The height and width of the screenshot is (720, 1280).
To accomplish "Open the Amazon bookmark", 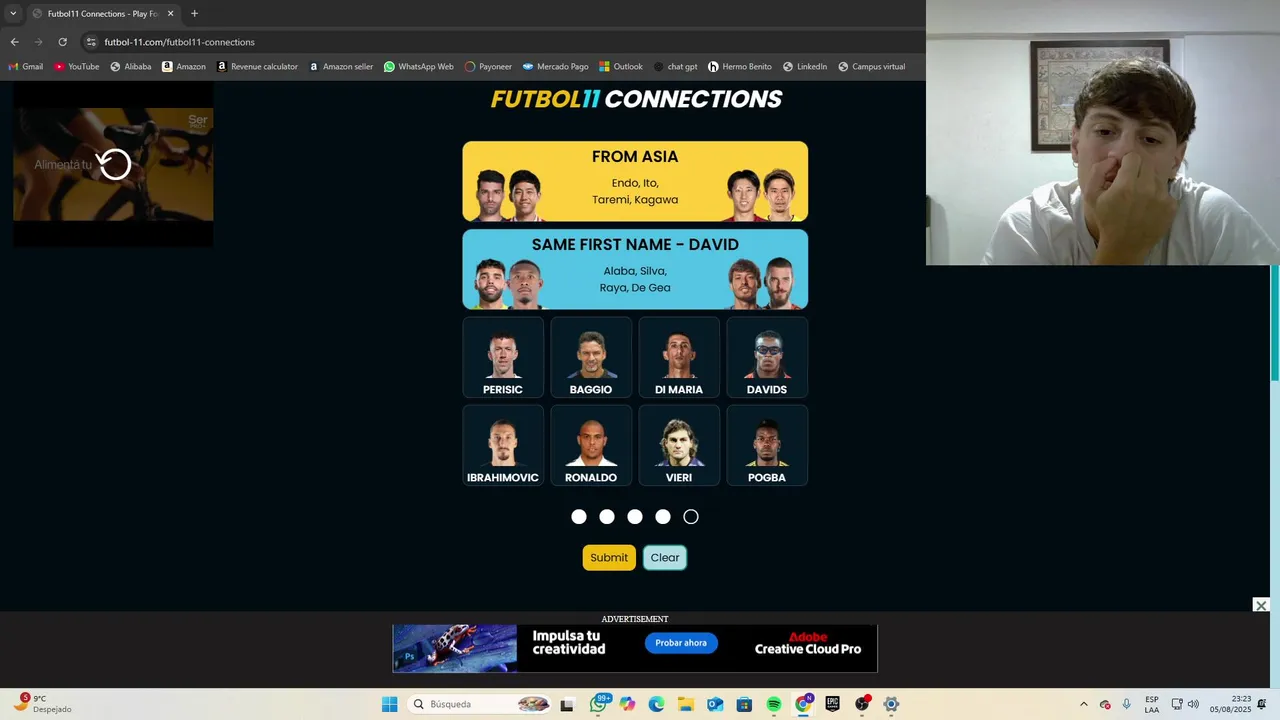I will 184,67.
